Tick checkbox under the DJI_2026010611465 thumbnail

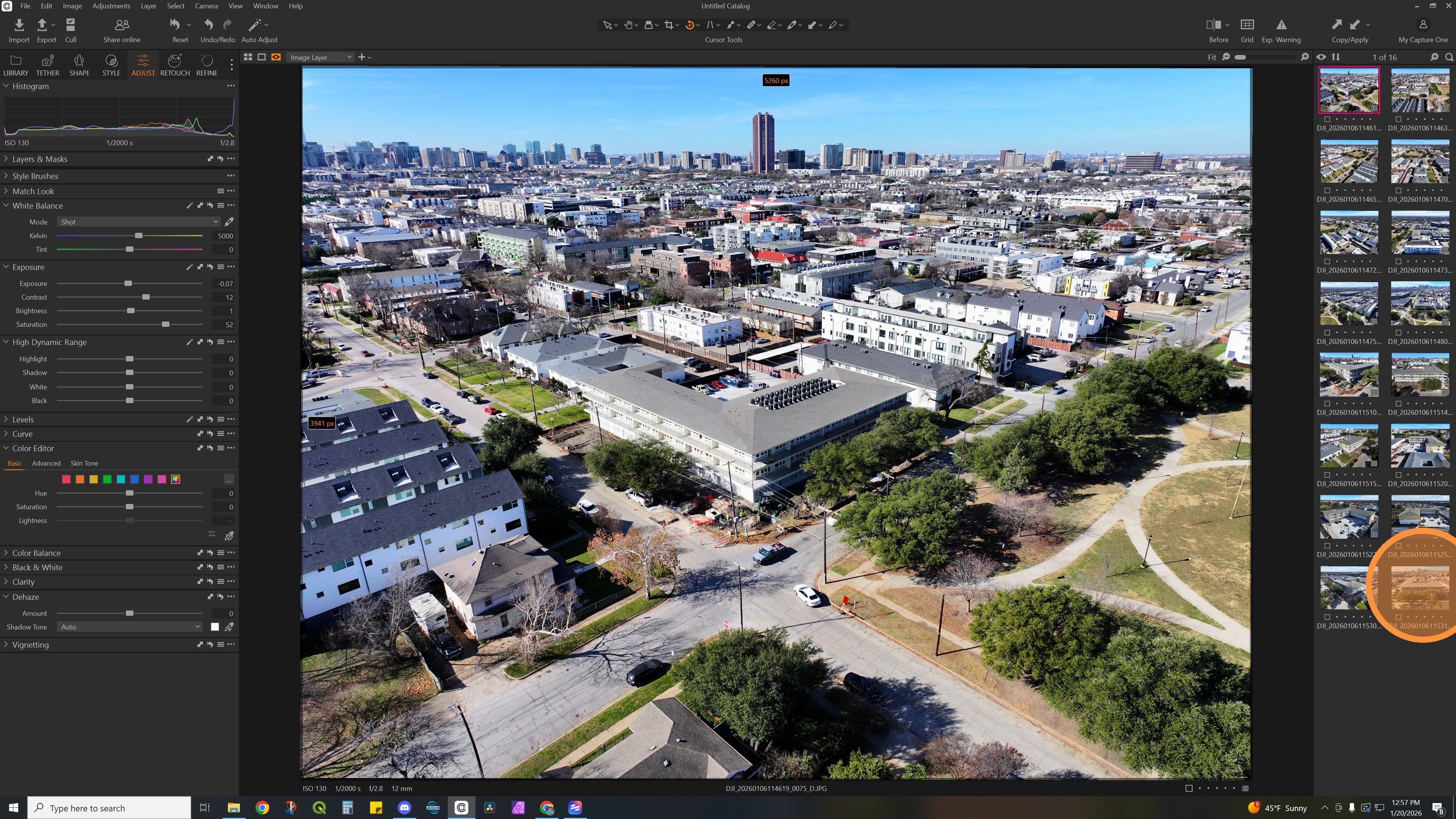pos(1327,190)
